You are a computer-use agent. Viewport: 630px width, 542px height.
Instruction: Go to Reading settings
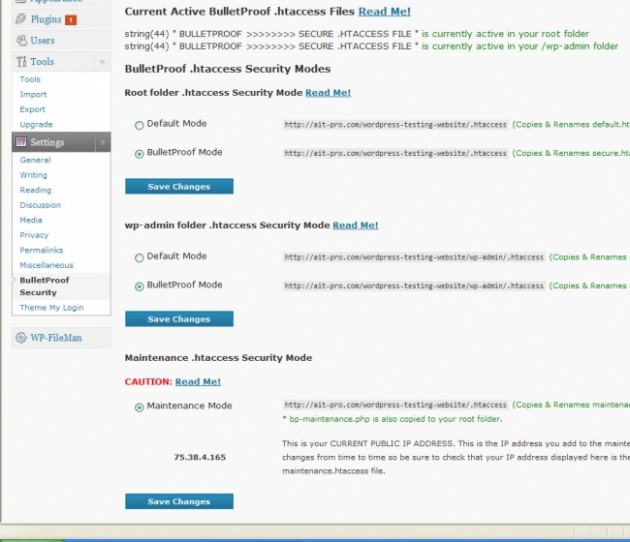pos(35,190)
